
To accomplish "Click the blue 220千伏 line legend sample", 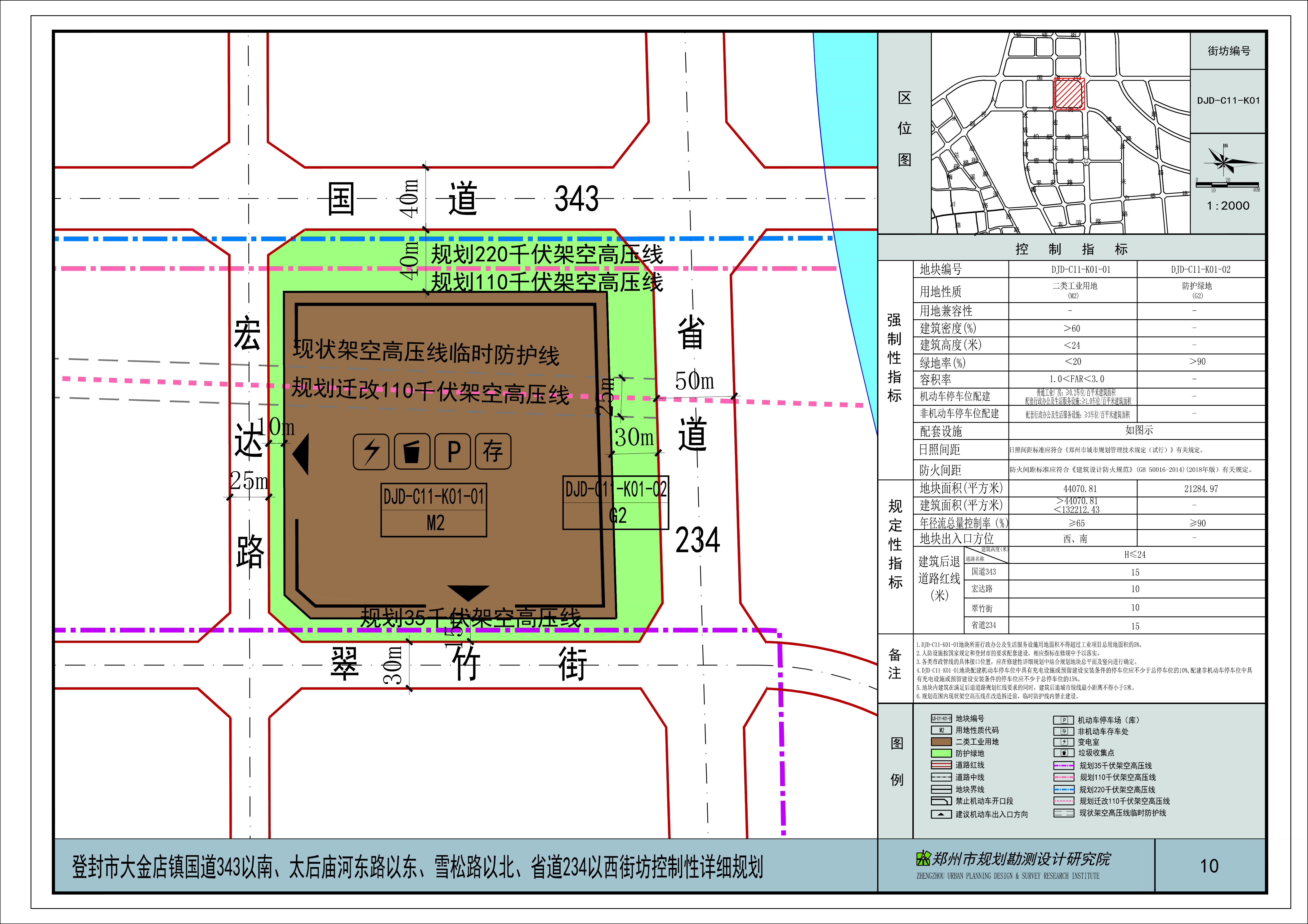I will pyautogui.click(x=1064, y=789).
